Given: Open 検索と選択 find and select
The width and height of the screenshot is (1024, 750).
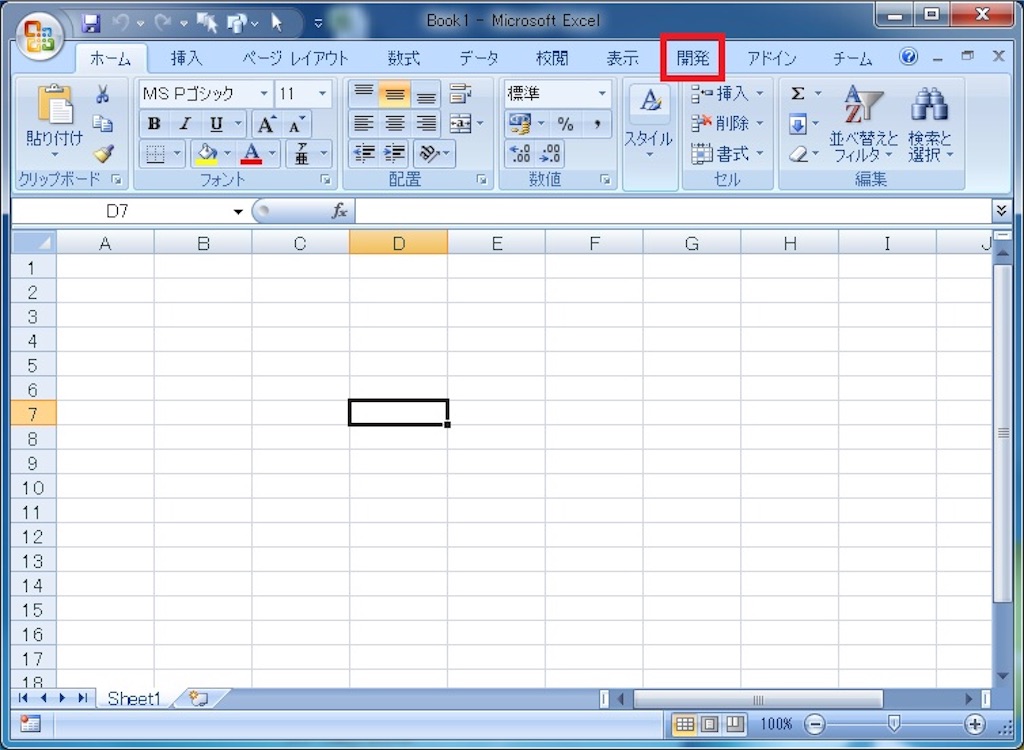Looking at the screenshot, I should coord(929,124).
